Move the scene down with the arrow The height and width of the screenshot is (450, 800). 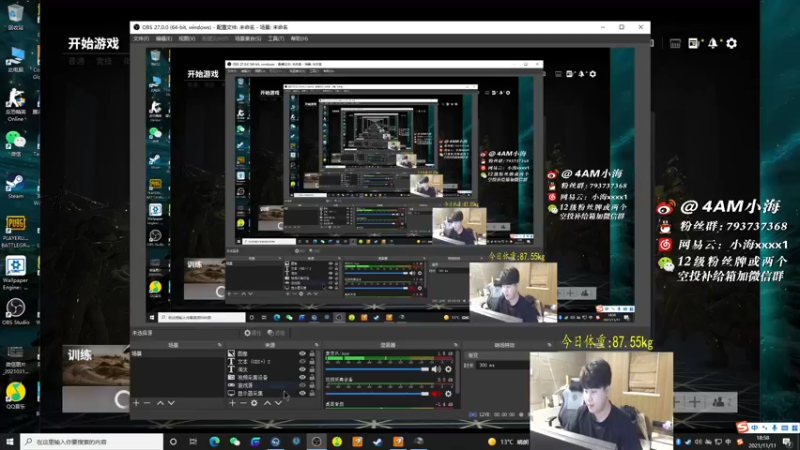tap(171, 403)
